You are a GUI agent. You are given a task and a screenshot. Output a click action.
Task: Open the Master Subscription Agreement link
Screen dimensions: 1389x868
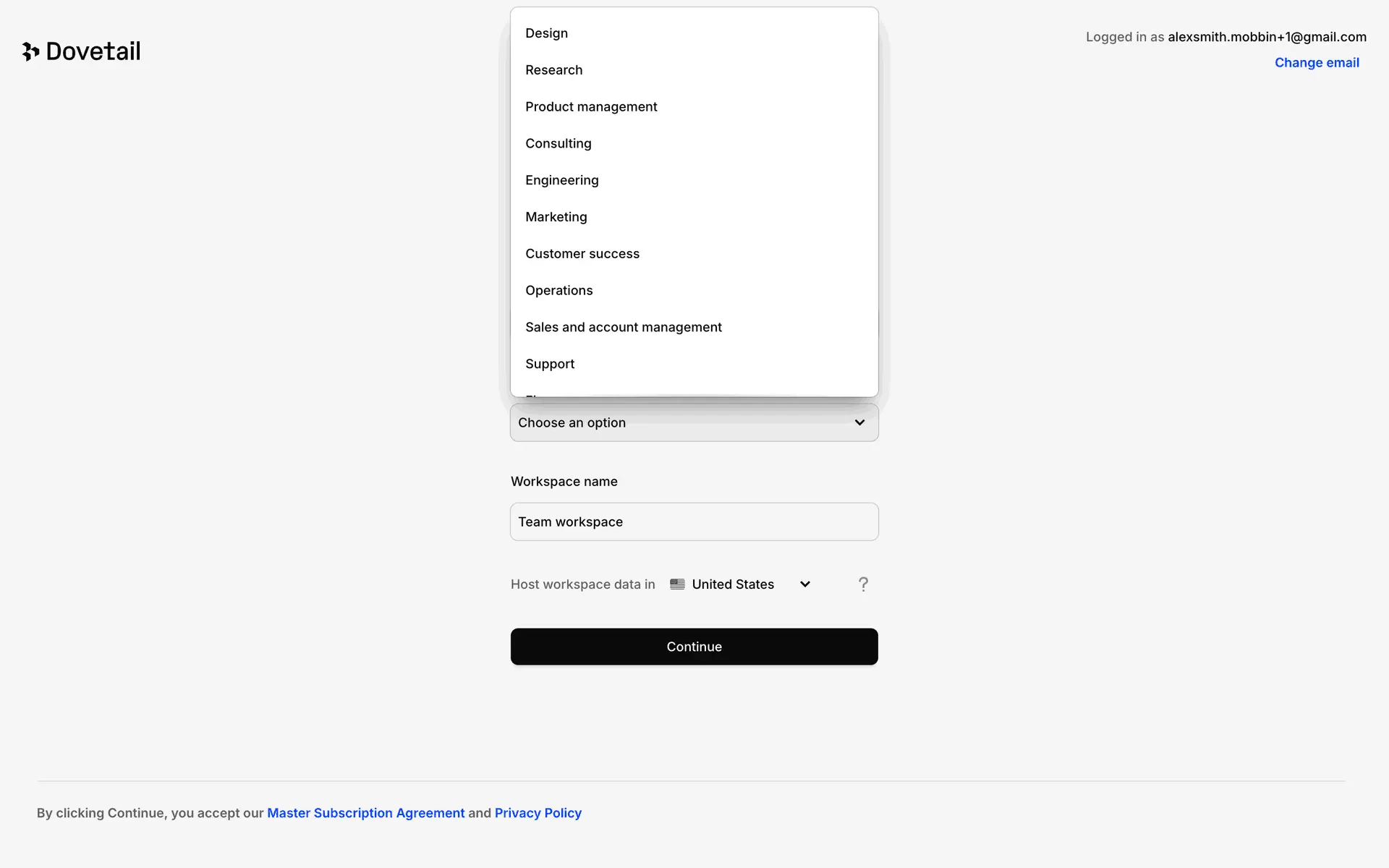pos(366,813)
